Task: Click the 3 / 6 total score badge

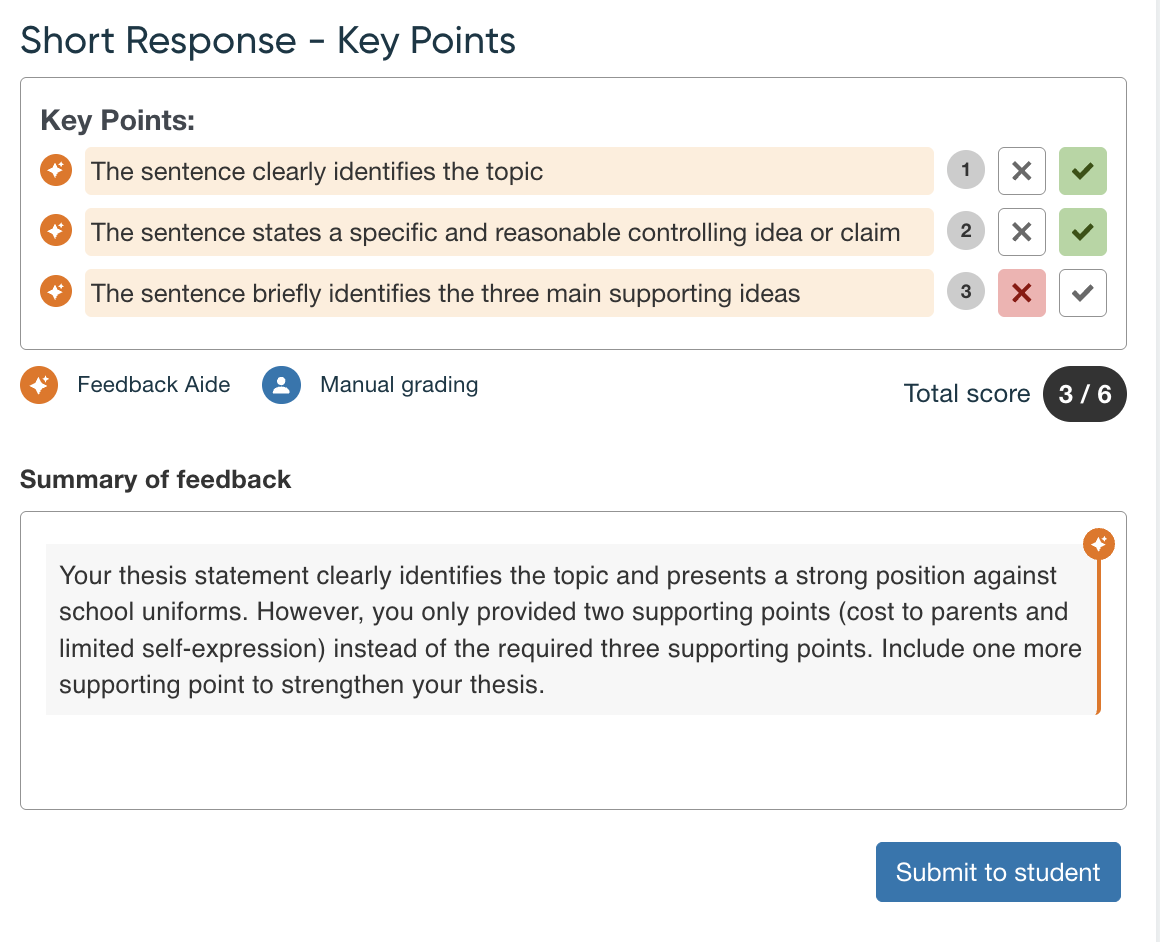Action: [1085, 394]
